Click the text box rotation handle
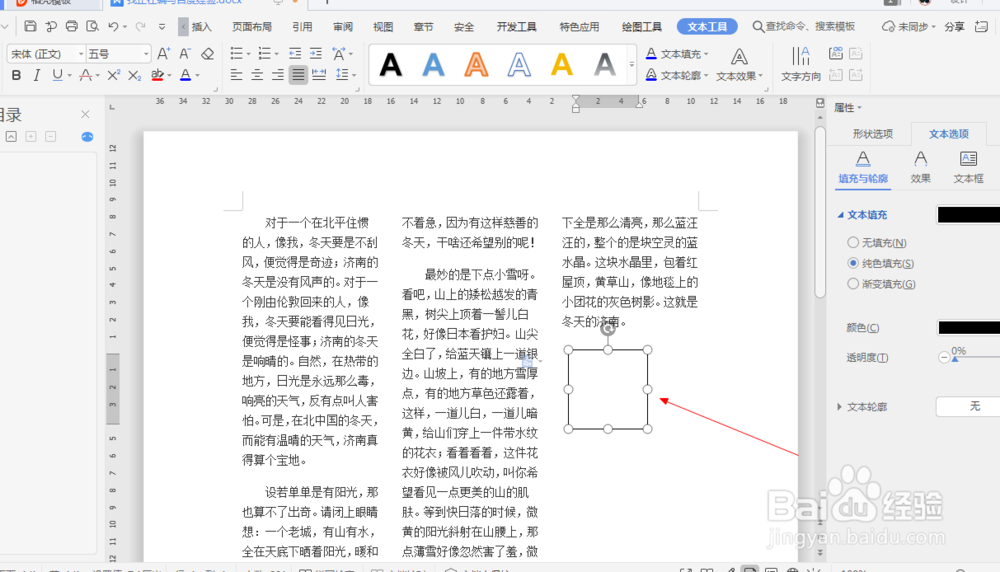1000x572 pixels. point(608,328)
